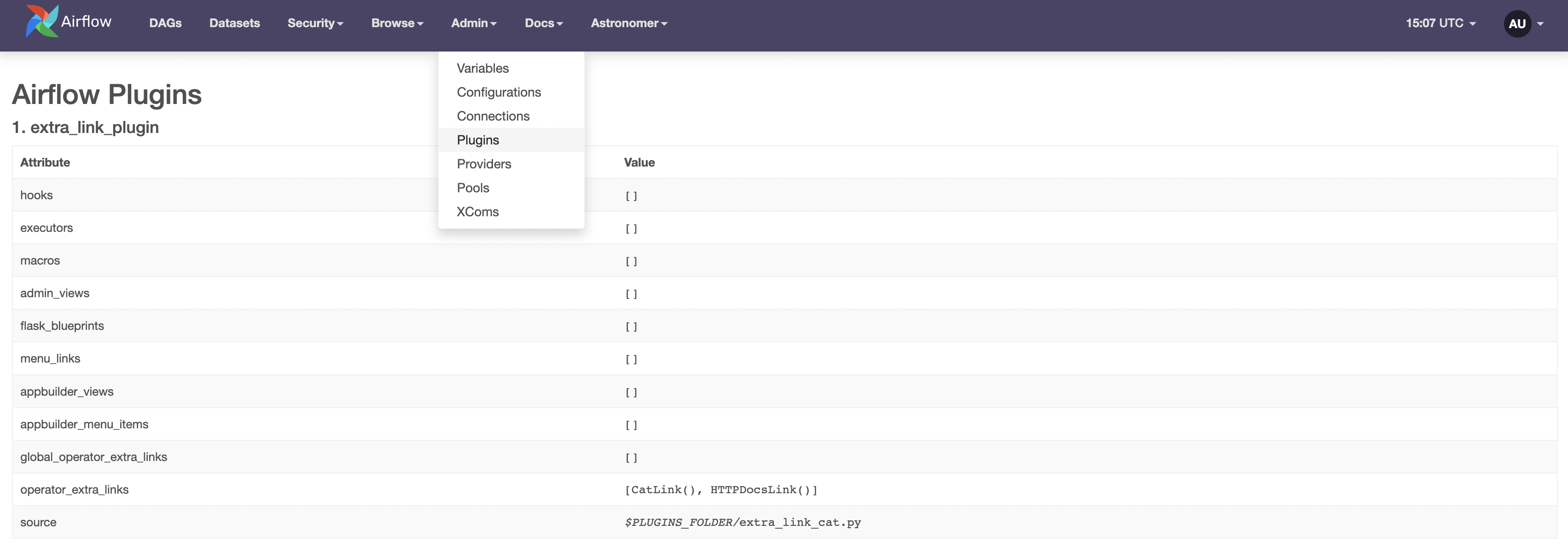The image size is (1568, 553).
Task: Toggle the AU user avatar menu
Action: point(1519,22)
